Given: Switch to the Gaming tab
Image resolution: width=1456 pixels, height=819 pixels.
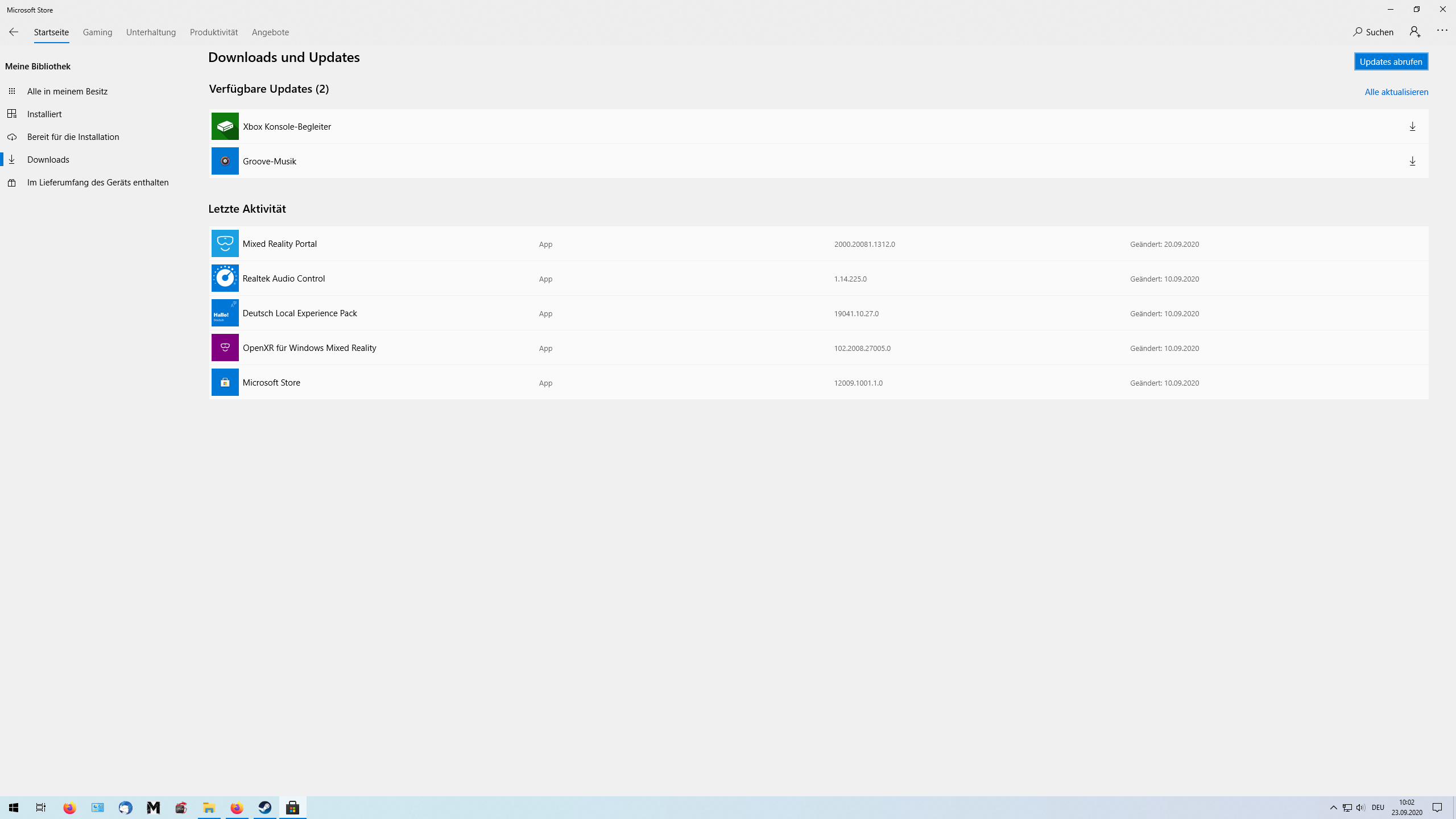Looking at the screenshot, I should (x=97, y=32).
